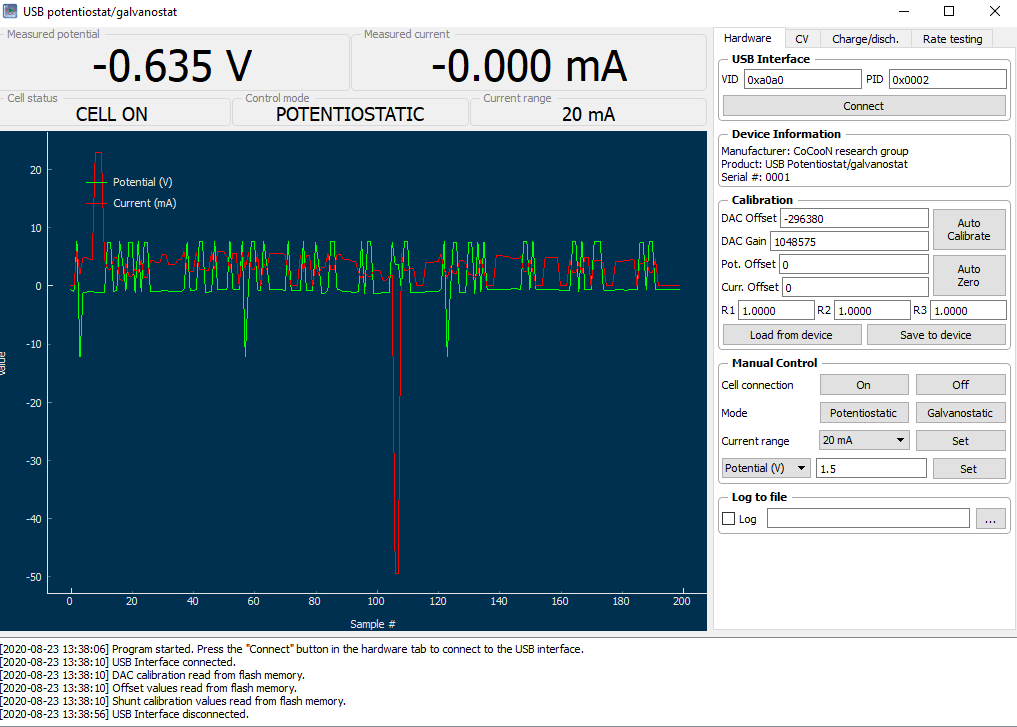Turn cell connection Off
Viewport: 1017px width, 727px height.
(961, 385)
